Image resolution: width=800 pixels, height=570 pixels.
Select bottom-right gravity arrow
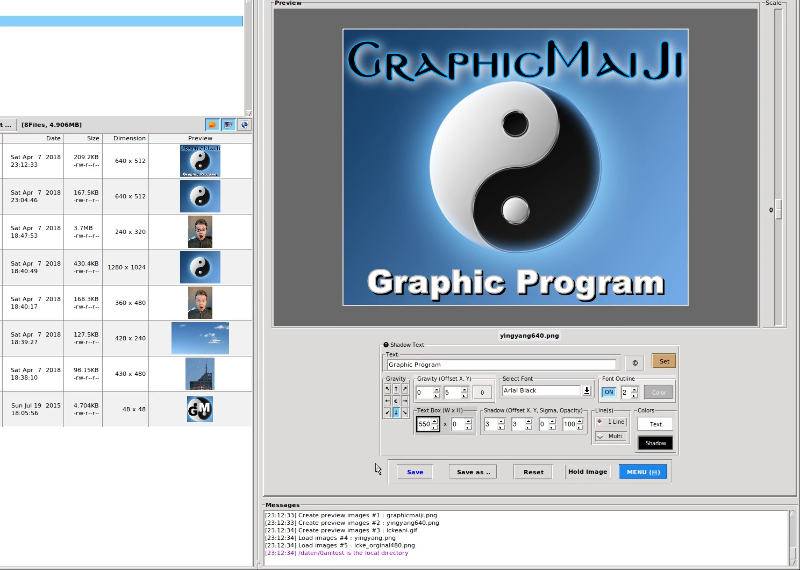[x=405, y=413]
